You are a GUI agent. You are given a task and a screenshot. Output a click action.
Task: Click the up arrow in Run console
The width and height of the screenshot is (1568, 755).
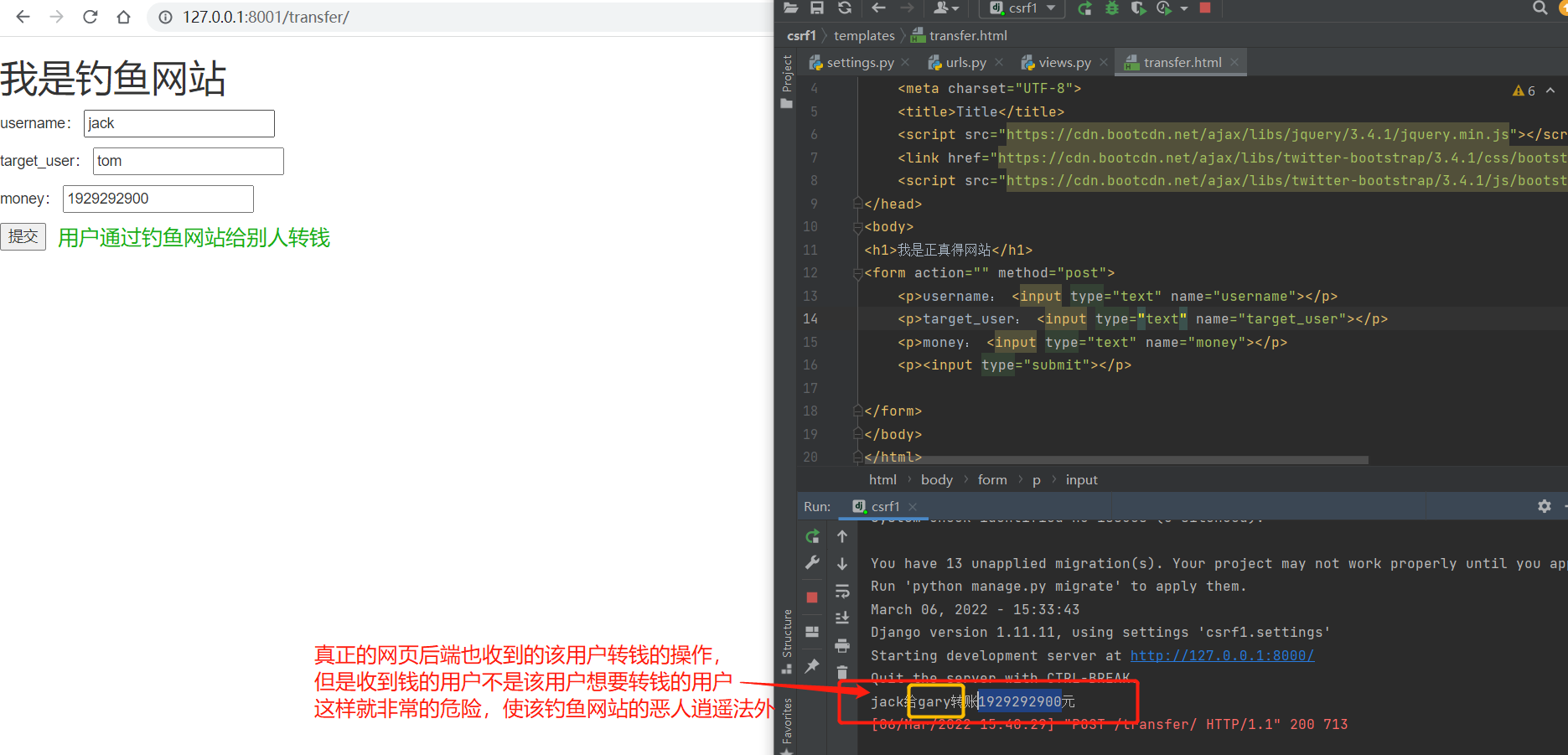pyautogui.click(x=842, y=536)
